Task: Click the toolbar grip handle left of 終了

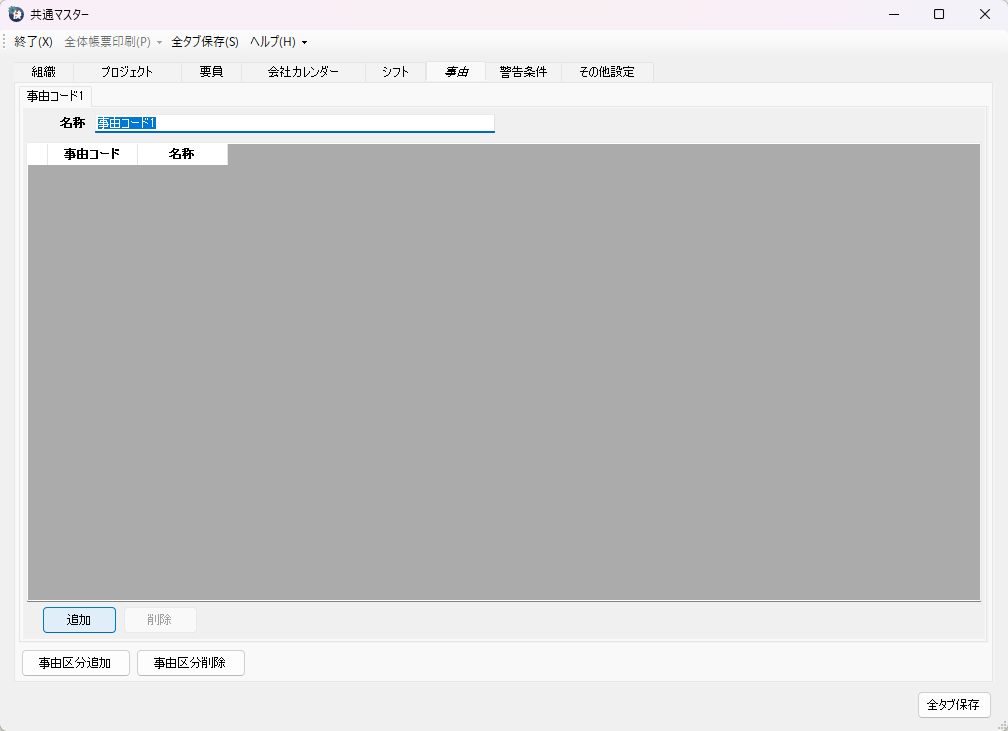Action: pos(4,42)
